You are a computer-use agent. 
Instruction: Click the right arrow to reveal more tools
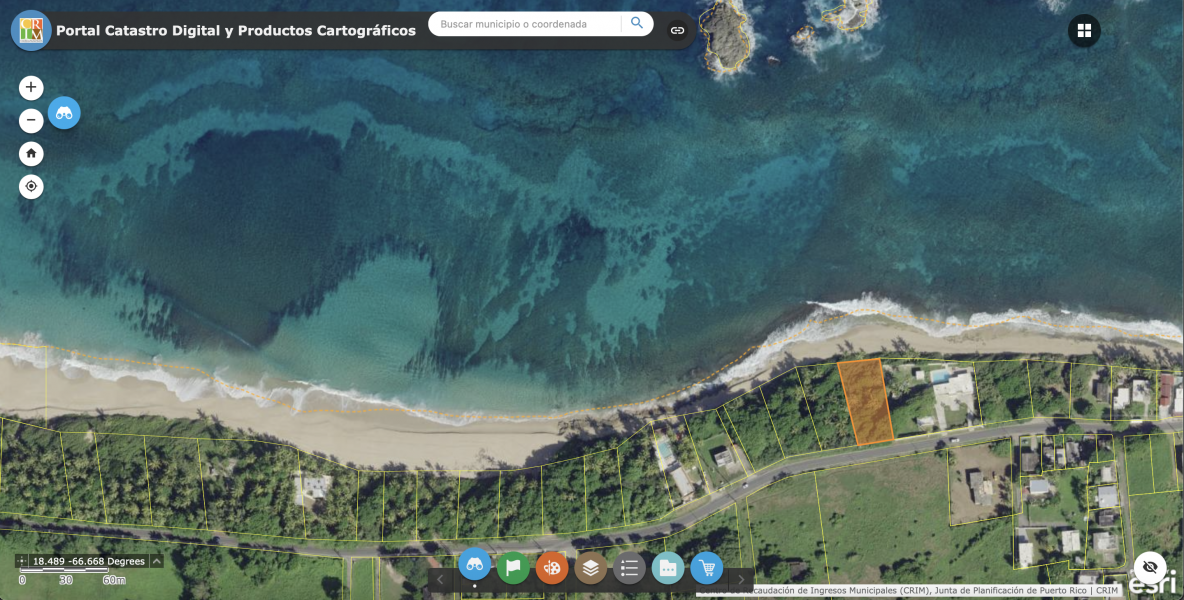click(740, 578)
